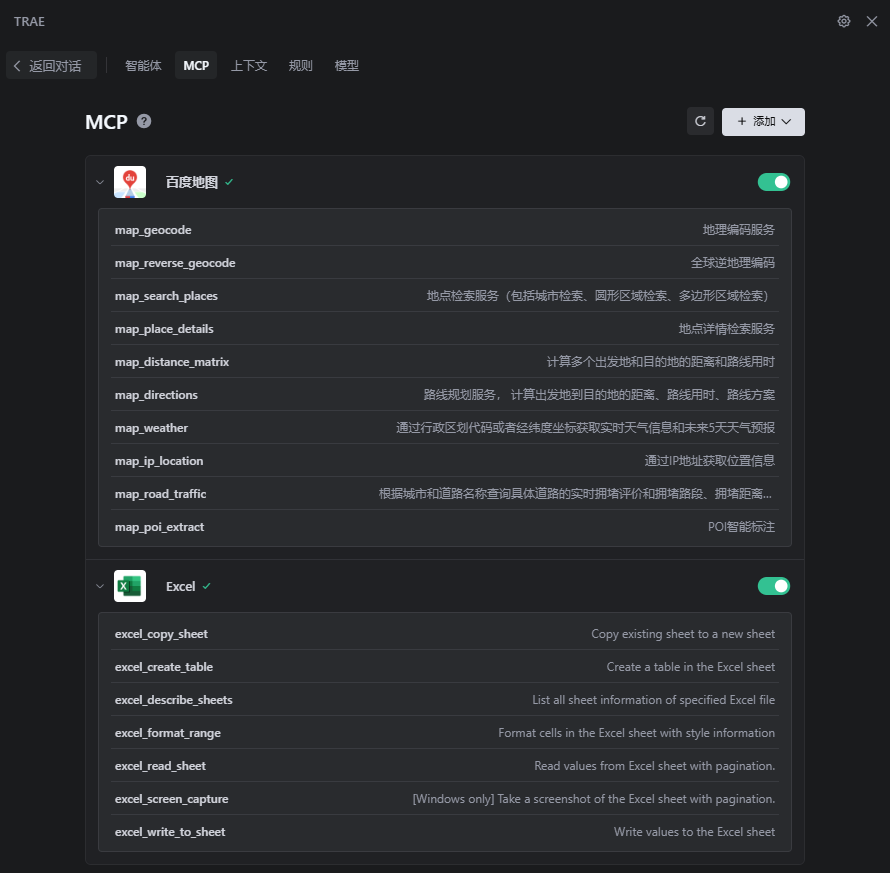Select the map_road_traffic tool

tap(444, 493)
